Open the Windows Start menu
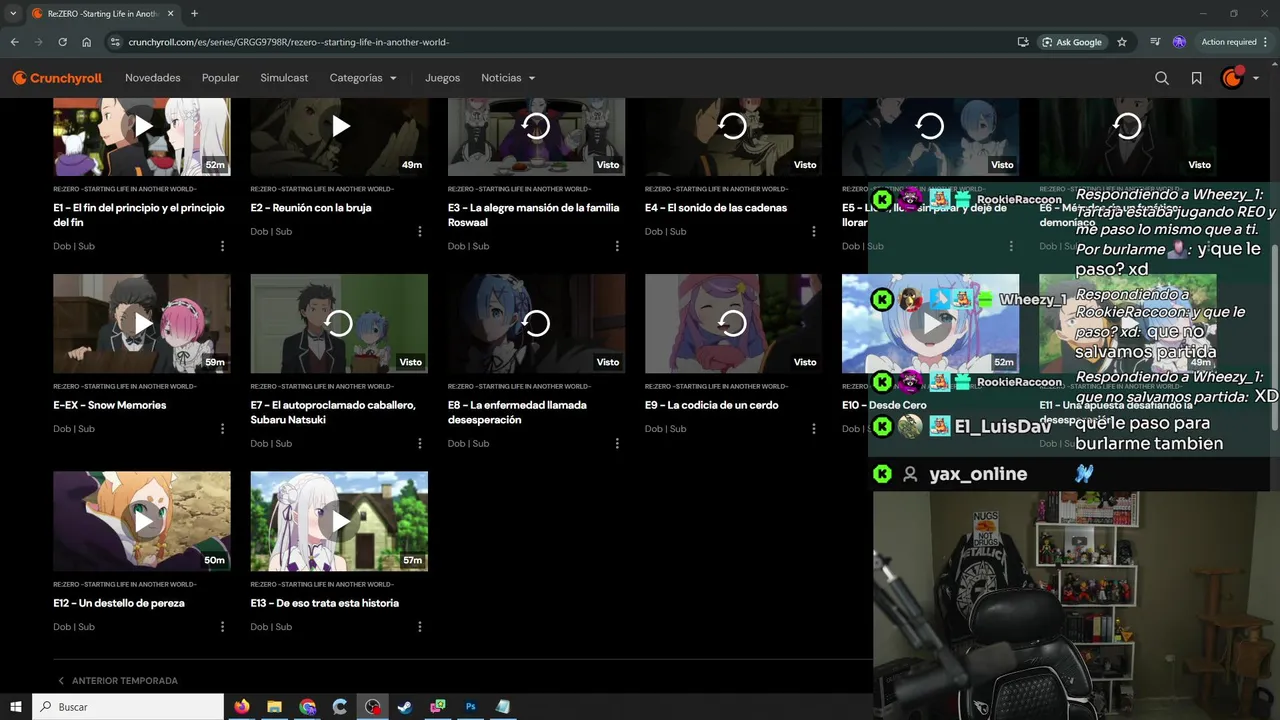The image size is (1280, 720). (x=15, y=707)
